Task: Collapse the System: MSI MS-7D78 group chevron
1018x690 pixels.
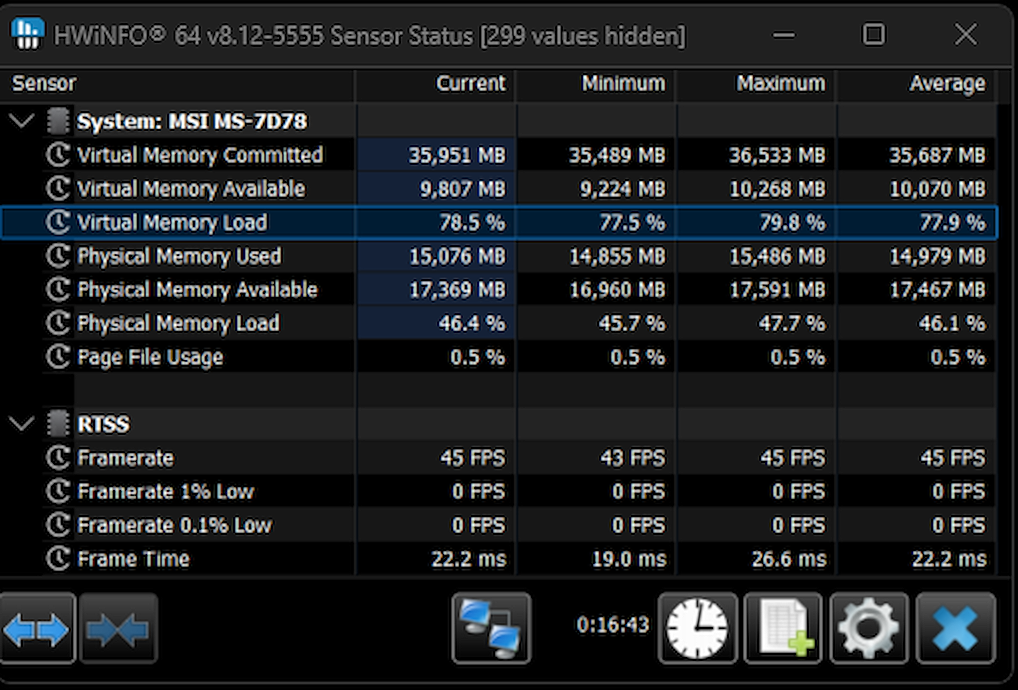Action: [x=21, y=121]
